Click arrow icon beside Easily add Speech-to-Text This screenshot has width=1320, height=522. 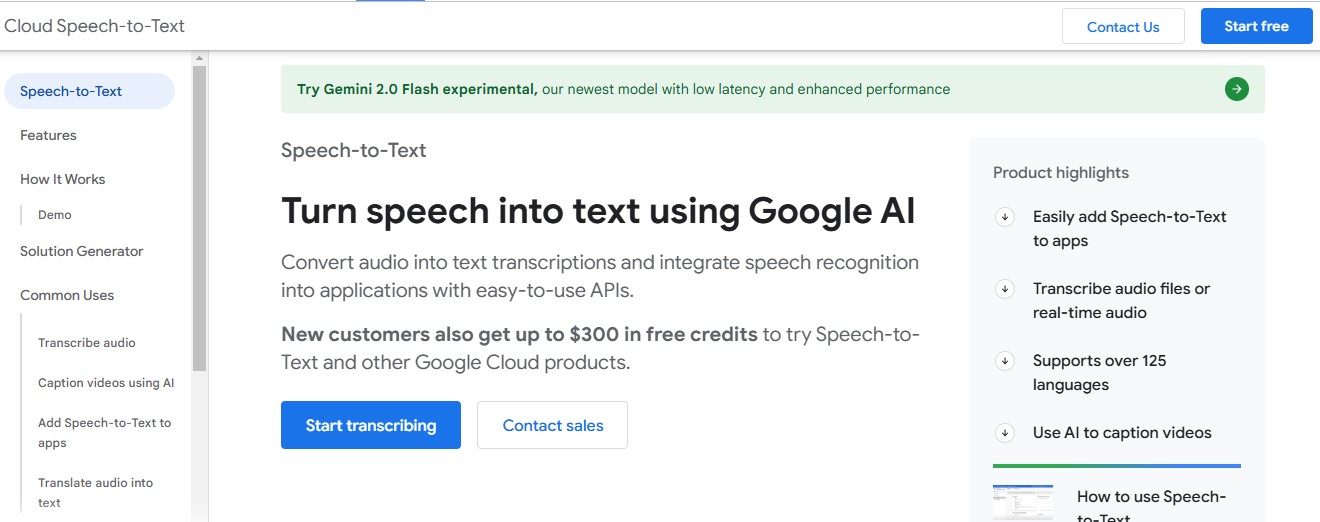point(1005,217)
